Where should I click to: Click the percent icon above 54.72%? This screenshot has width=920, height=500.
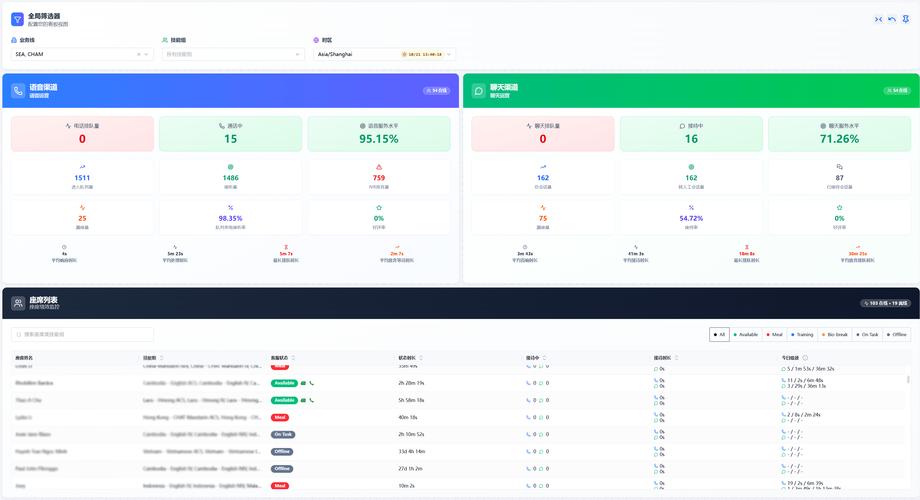[691, 208]
